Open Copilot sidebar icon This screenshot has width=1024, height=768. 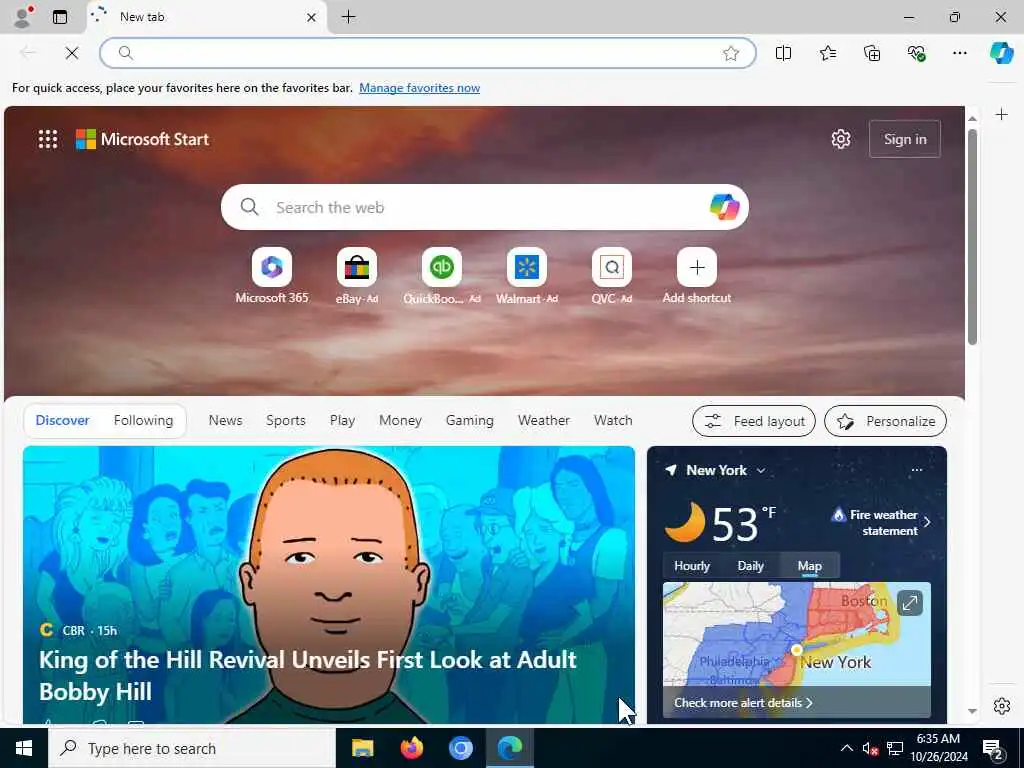pyautogui.click(x=1002, y=53)
